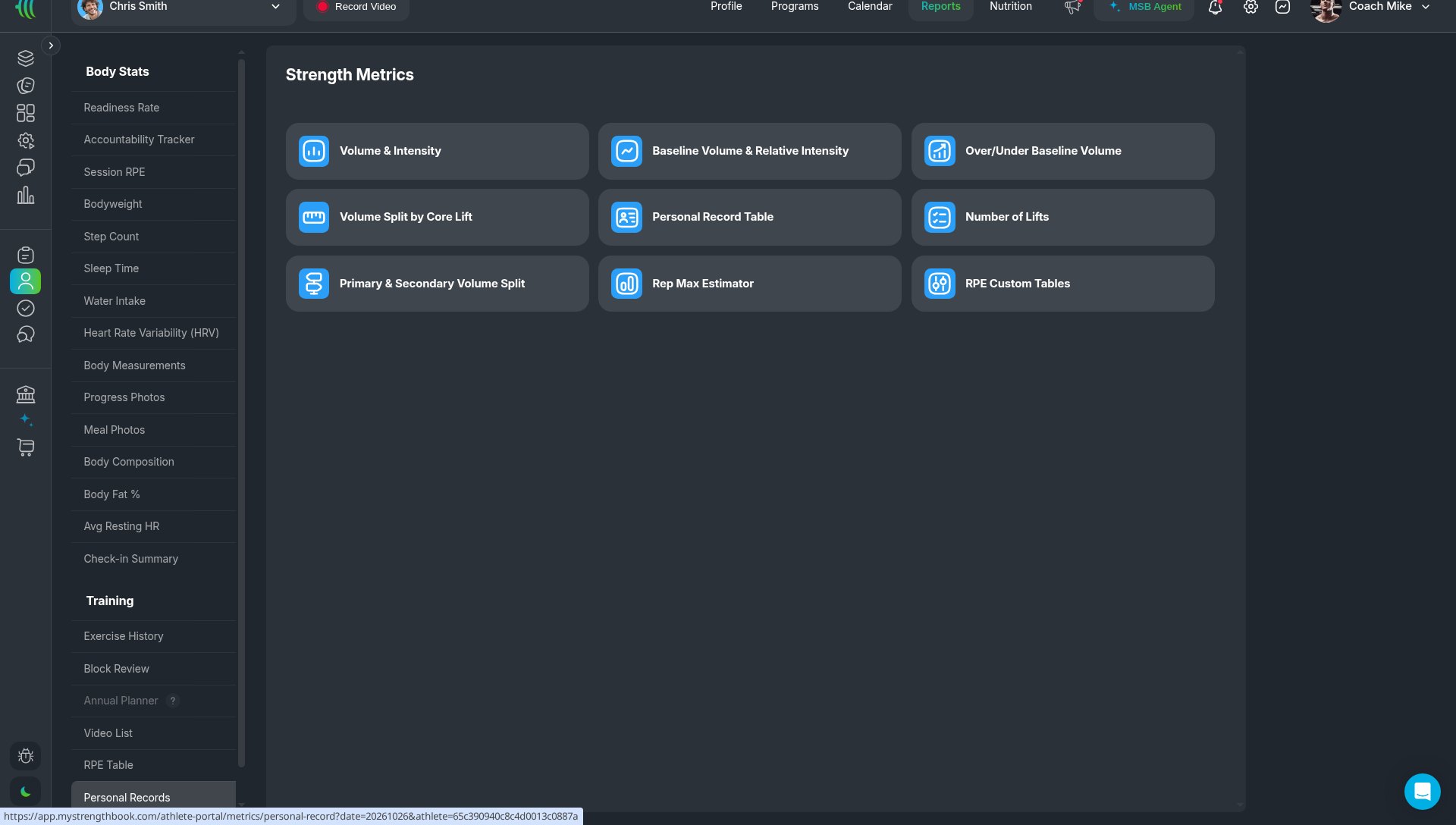
Task: Open the header settings gear icon
Action: [1250, 7]
